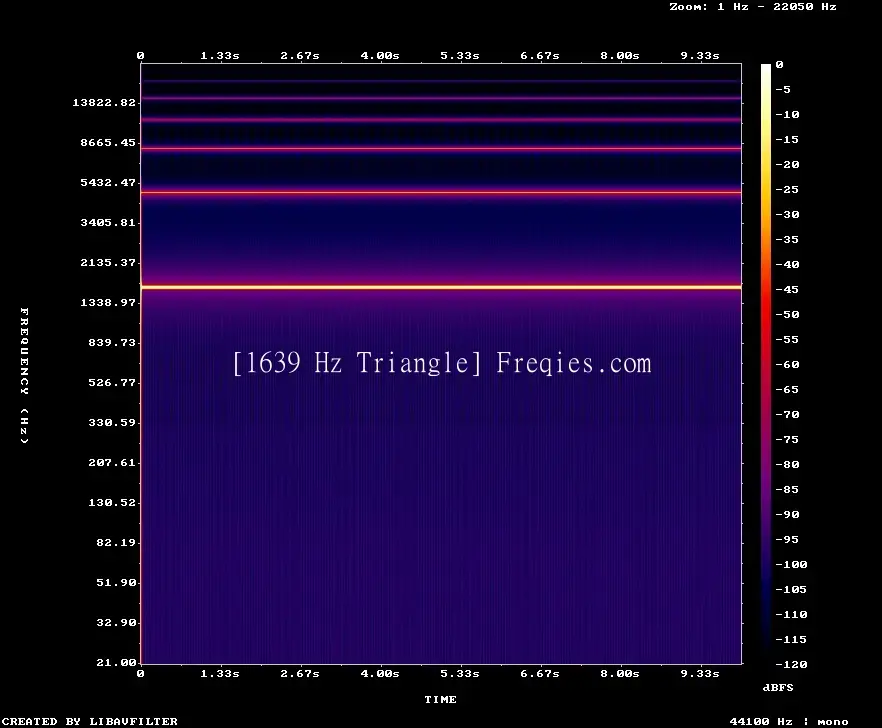Image resolution: width=882 pixels, height=728 pixels.
Task: Click the -110 dBFS scale label
Action: pos(791,614)
